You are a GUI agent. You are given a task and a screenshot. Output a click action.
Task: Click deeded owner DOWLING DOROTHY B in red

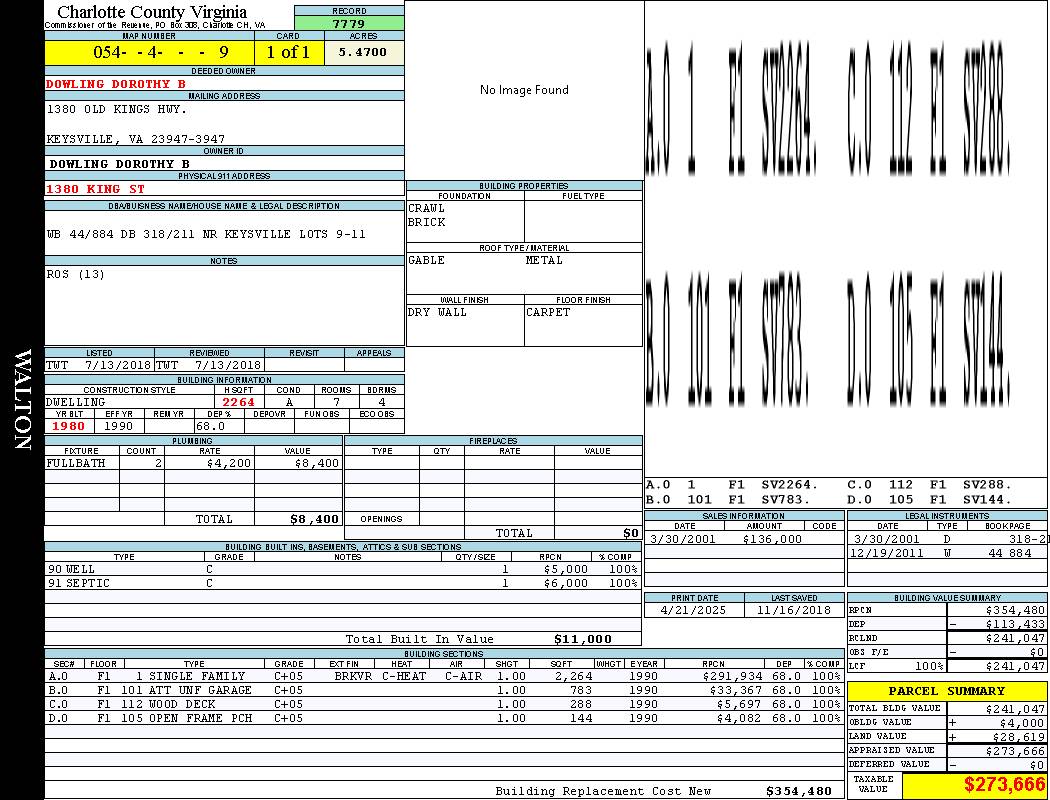click(116, 84)
